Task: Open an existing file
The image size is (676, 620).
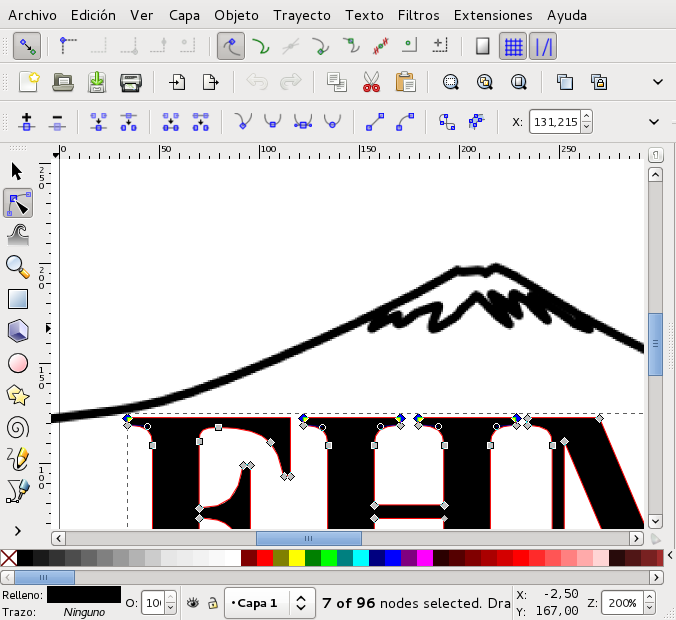Action: [x=63, y=82]
